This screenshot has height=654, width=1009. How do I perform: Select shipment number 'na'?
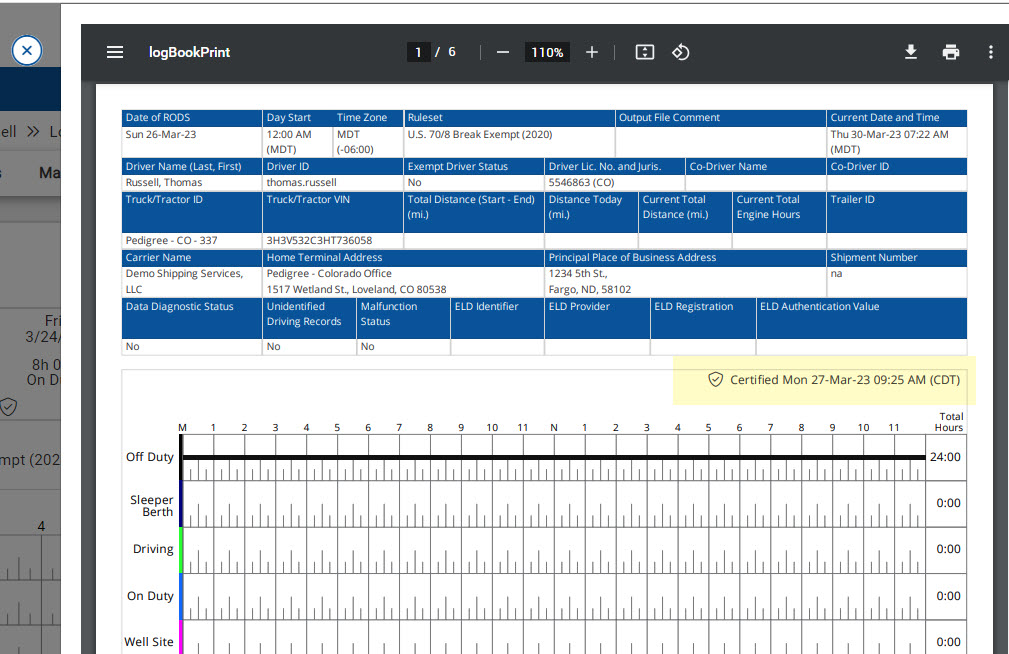point(836,274)
